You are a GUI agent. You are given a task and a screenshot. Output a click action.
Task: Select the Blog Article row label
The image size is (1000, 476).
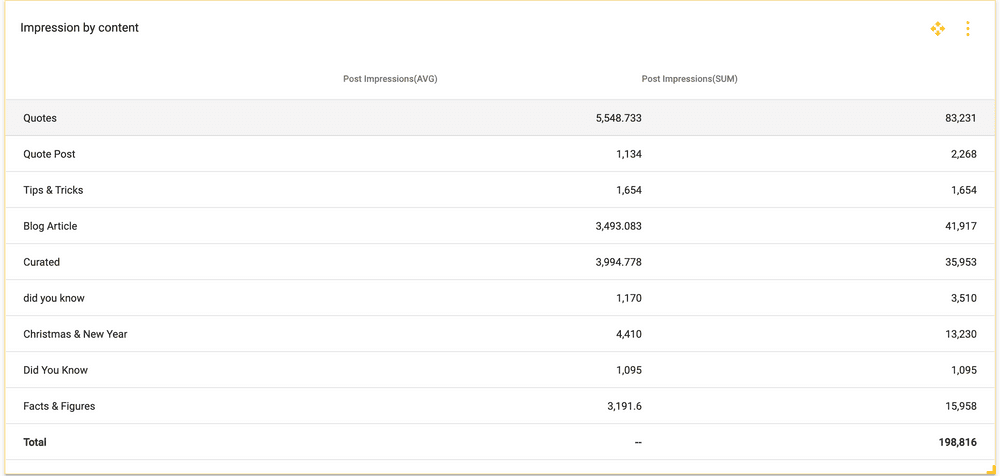coord(50,226)
